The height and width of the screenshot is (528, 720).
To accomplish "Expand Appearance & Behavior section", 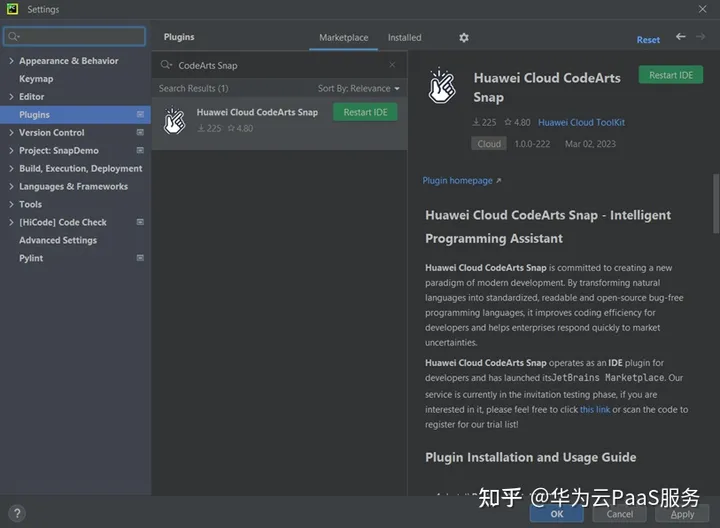I will click(11, 61).
